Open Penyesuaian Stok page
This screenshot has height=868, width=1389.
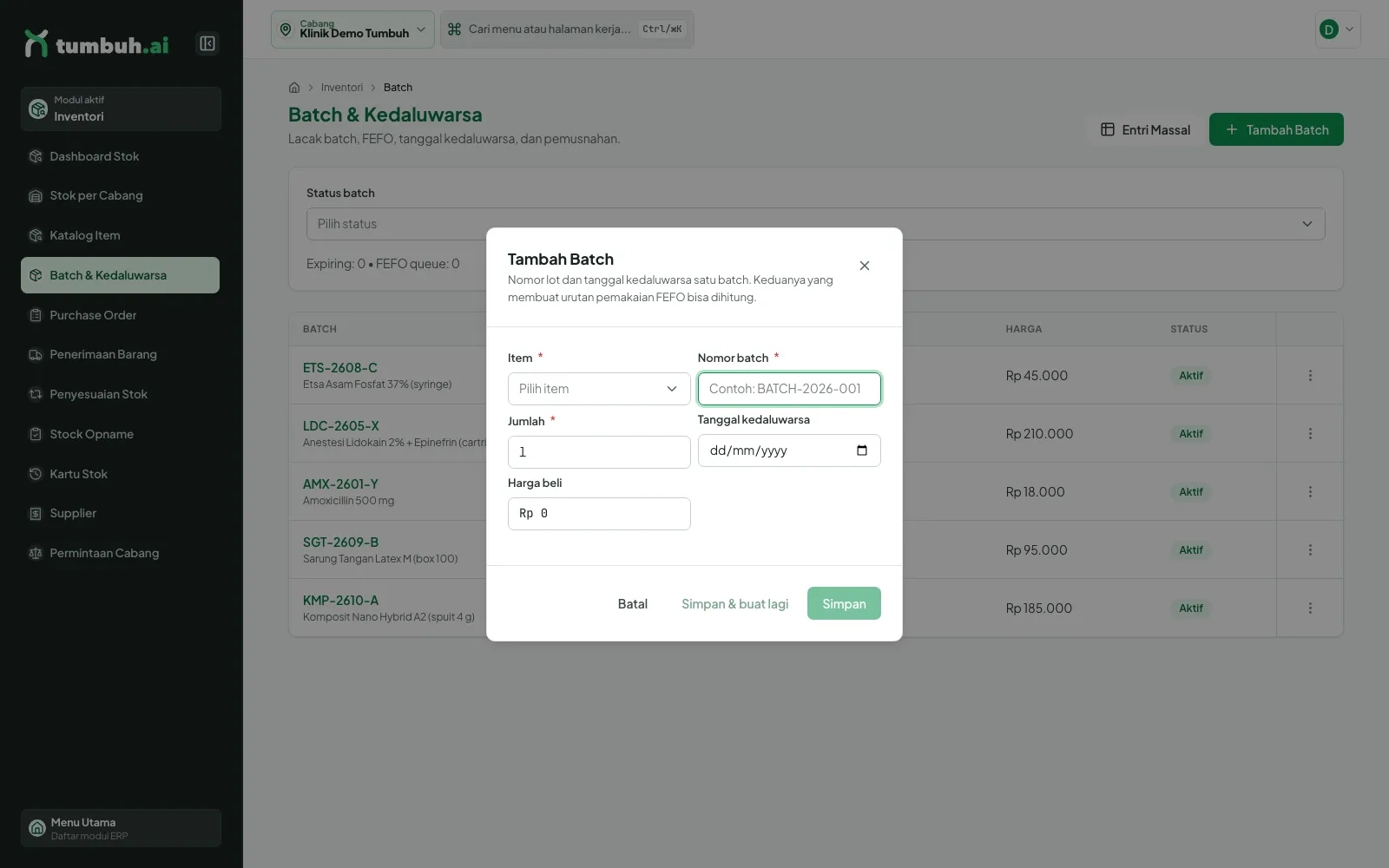tap(121, 394)
